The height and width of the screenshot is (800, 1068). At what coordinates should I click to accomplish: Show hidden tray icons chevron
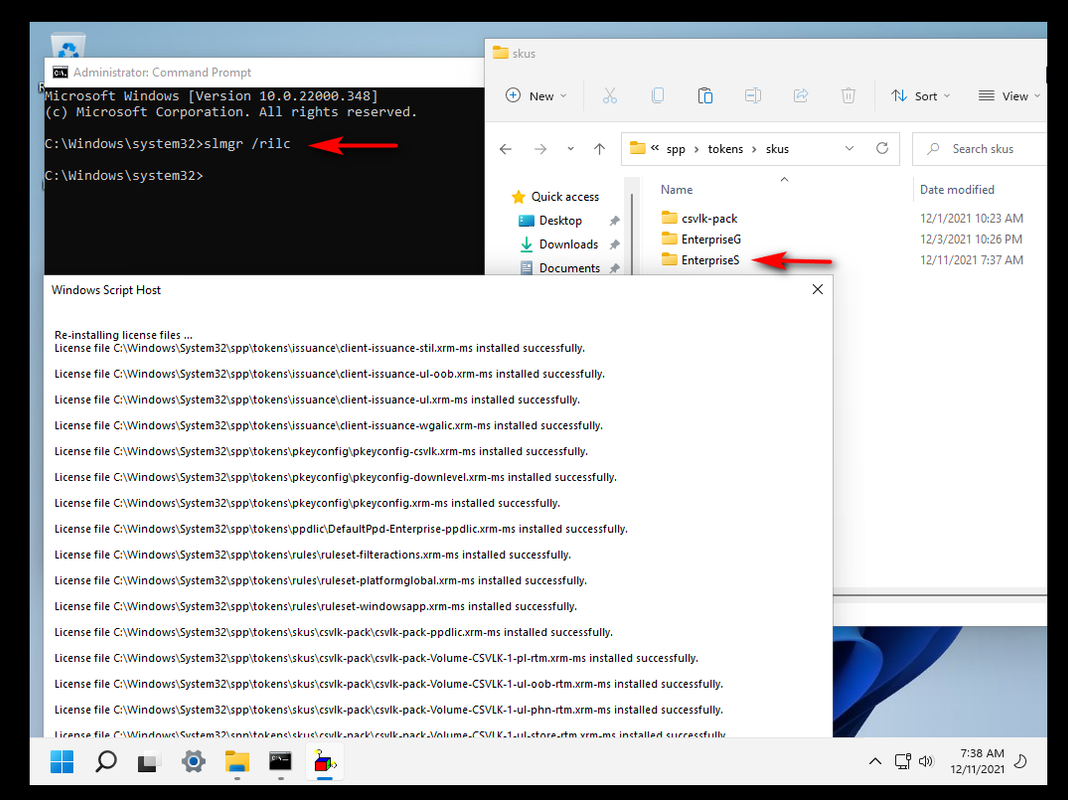tap(875, 761)
